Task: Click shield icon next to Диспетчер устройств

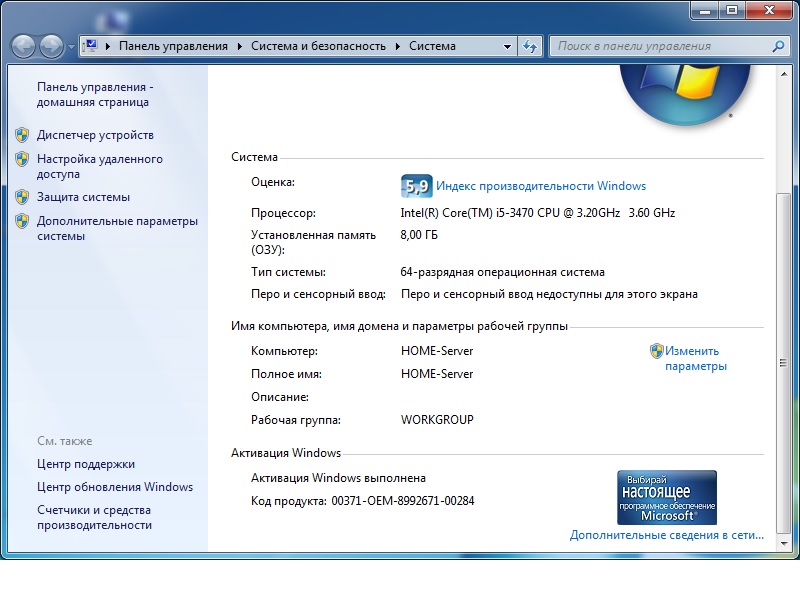Action: (22, 135)
